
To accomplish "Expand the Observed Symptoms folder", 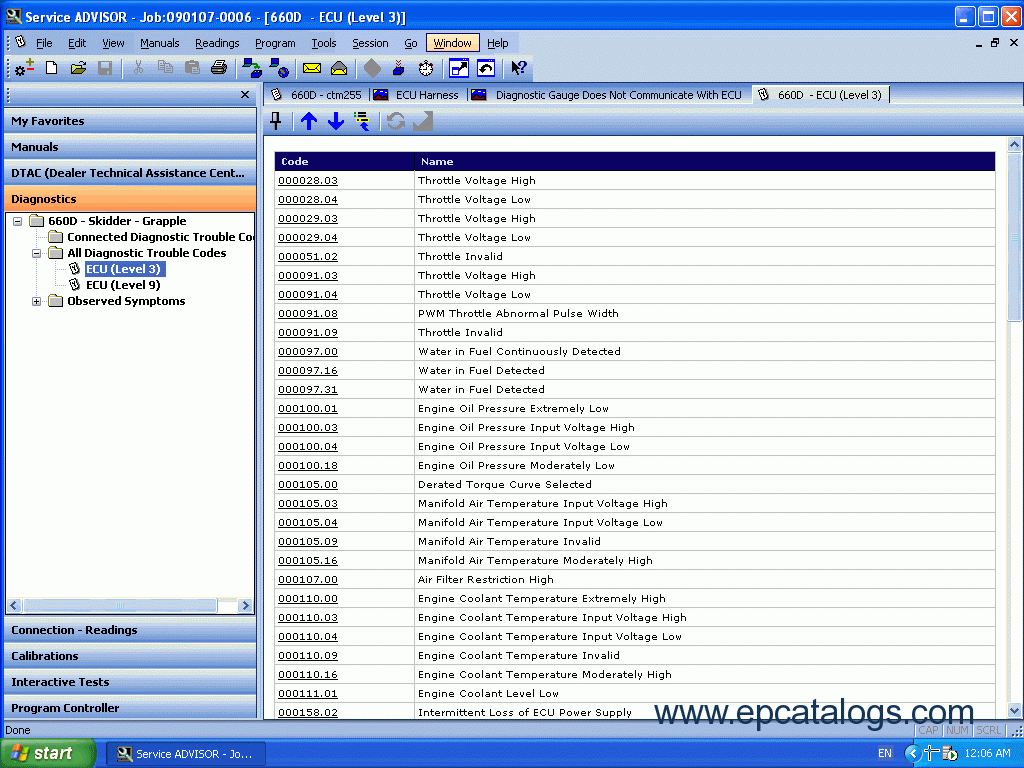I will (x=36, y=301).
